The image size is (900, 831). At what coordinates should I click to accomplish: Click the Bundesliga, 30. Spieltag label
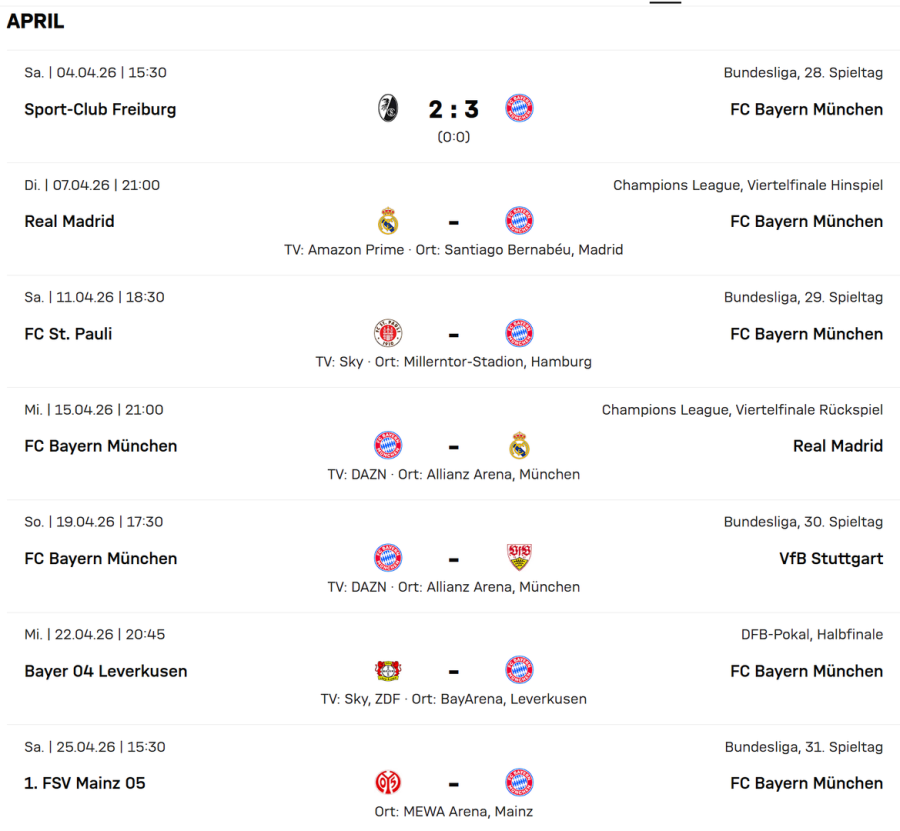(803, 522)
